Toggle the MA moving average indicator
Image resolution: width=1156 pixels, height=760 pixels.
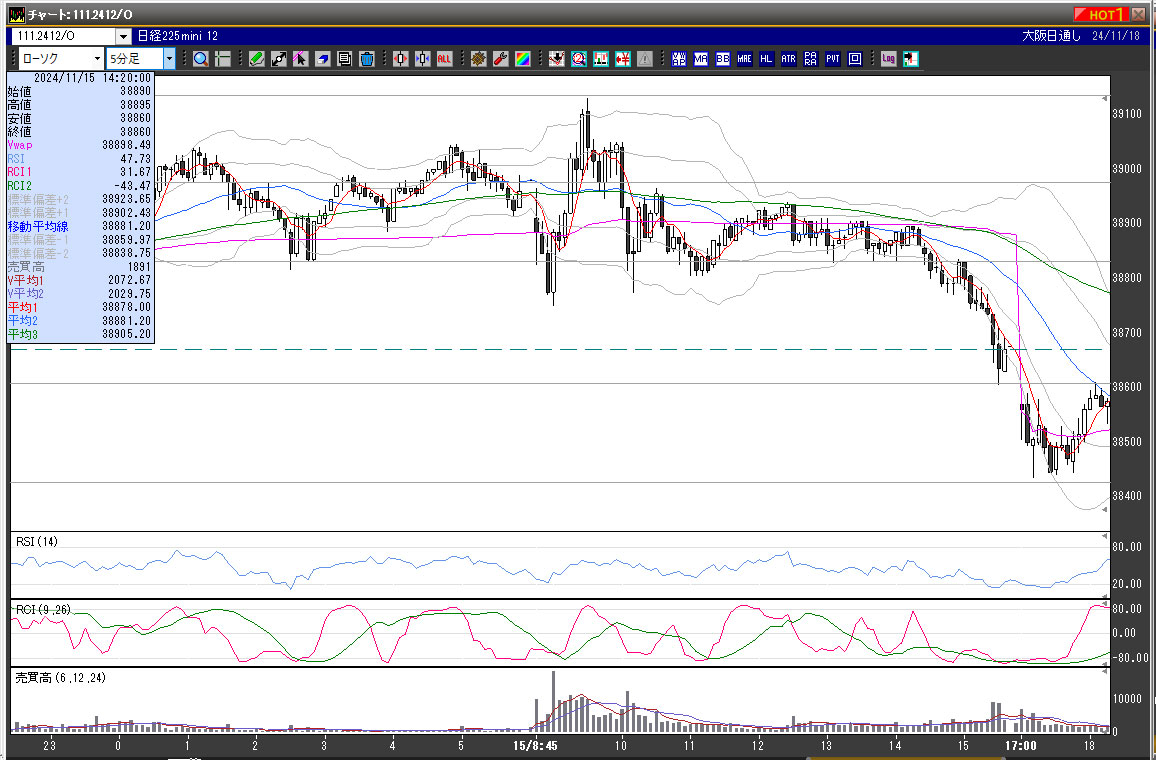tap(700, 59)
